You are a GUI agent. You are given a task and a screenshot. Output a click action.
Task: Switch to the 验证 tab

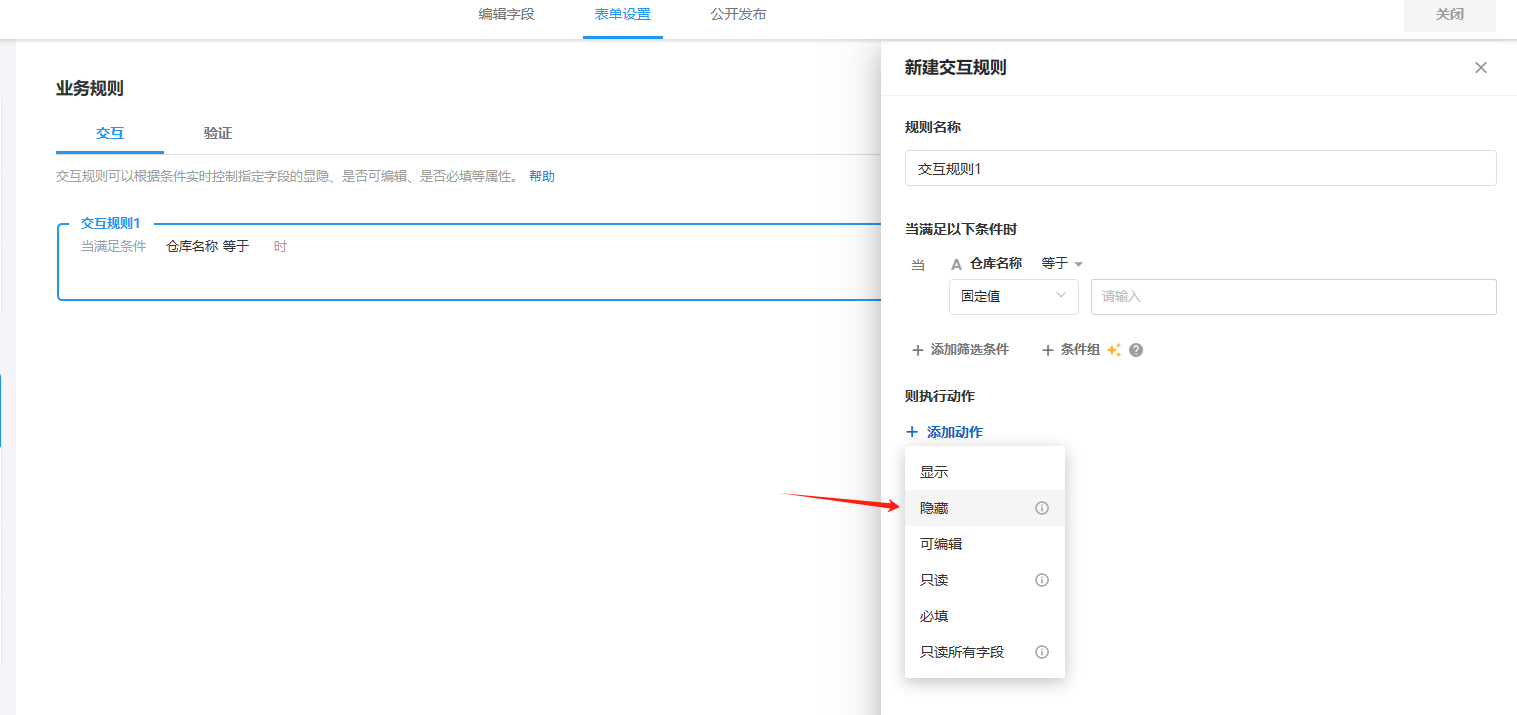tap(218, 133)
